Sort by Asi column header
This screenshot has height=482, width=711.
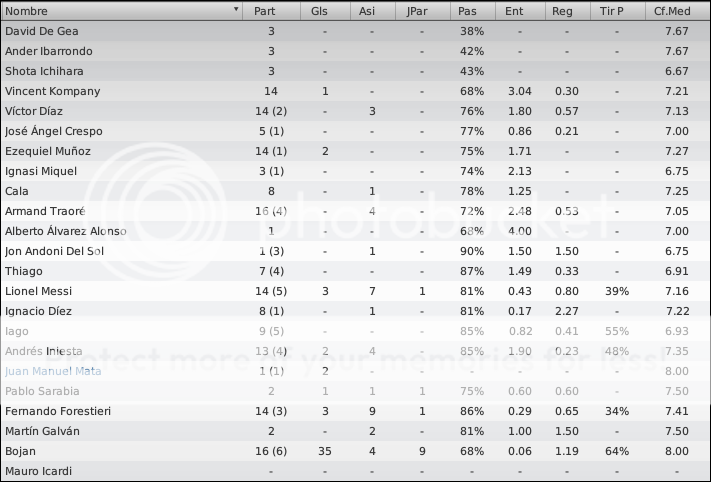pyautogui.click(x=372, y=11)
